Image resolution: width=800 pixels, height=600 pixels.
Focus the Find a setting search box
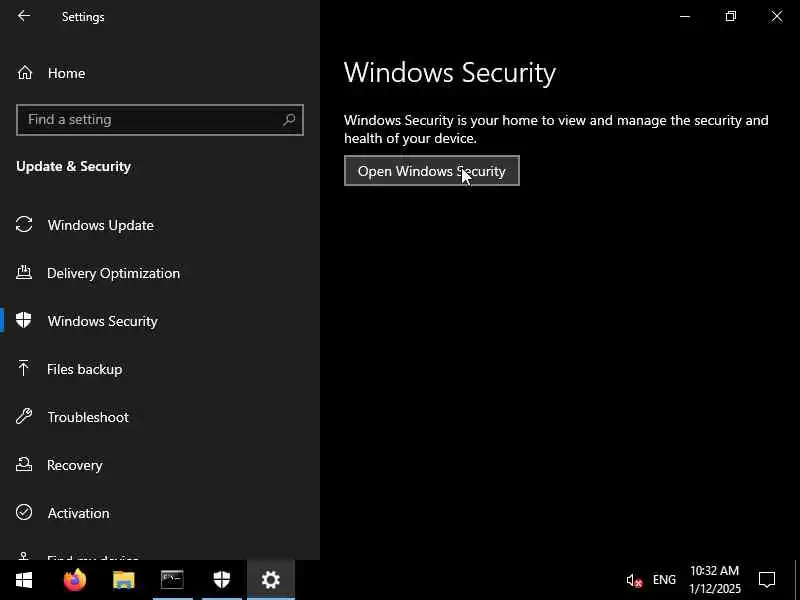pyautogui.click(x=160, y=120)
